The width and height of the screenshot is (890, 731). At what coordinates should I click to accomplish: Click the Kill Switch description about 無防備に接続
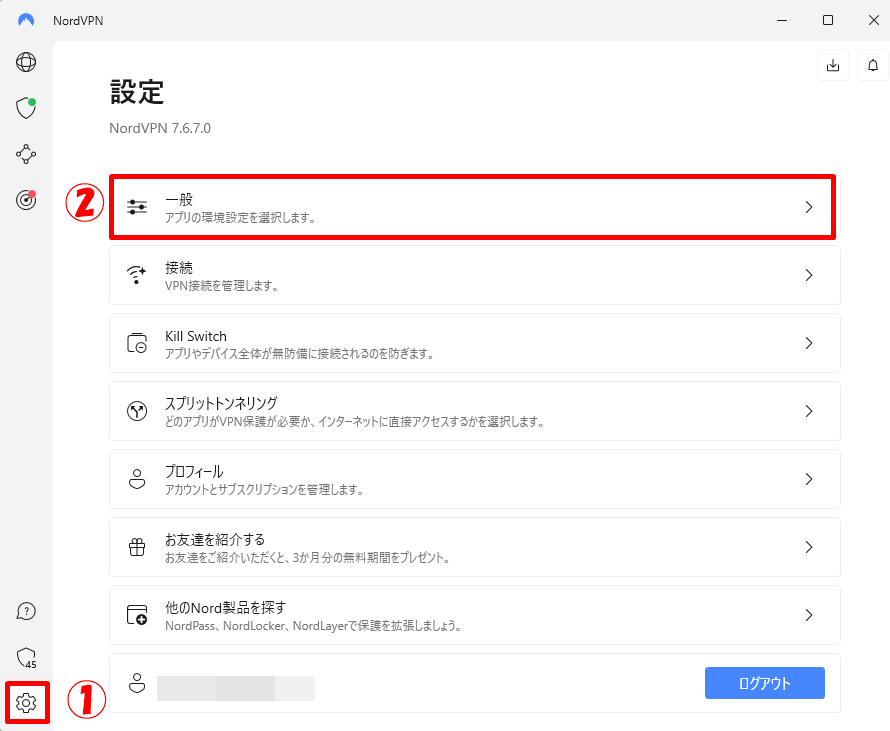point(300,354)
